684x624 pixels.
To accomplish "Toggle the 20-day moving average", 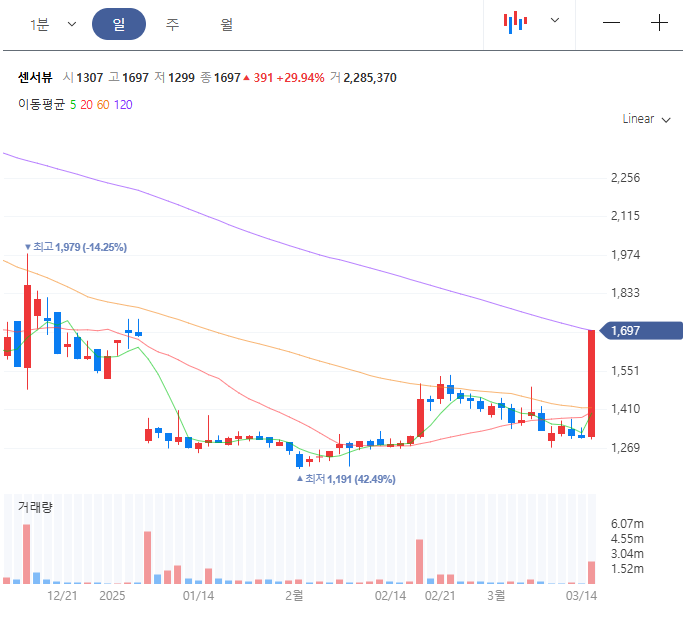I will coord(86,105).
